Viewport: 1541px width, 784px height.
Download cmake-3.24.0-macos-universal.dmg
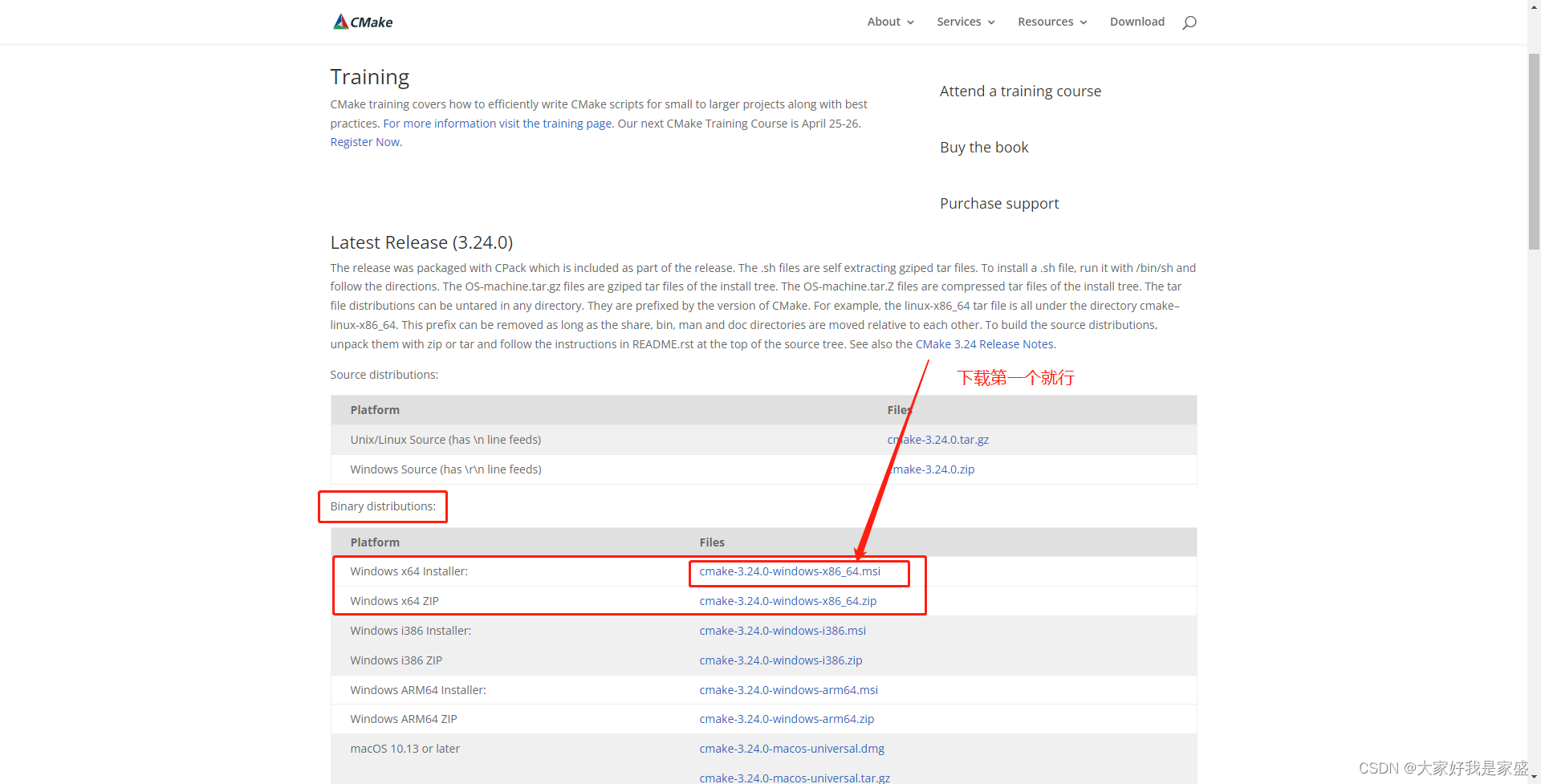(791, 749)
